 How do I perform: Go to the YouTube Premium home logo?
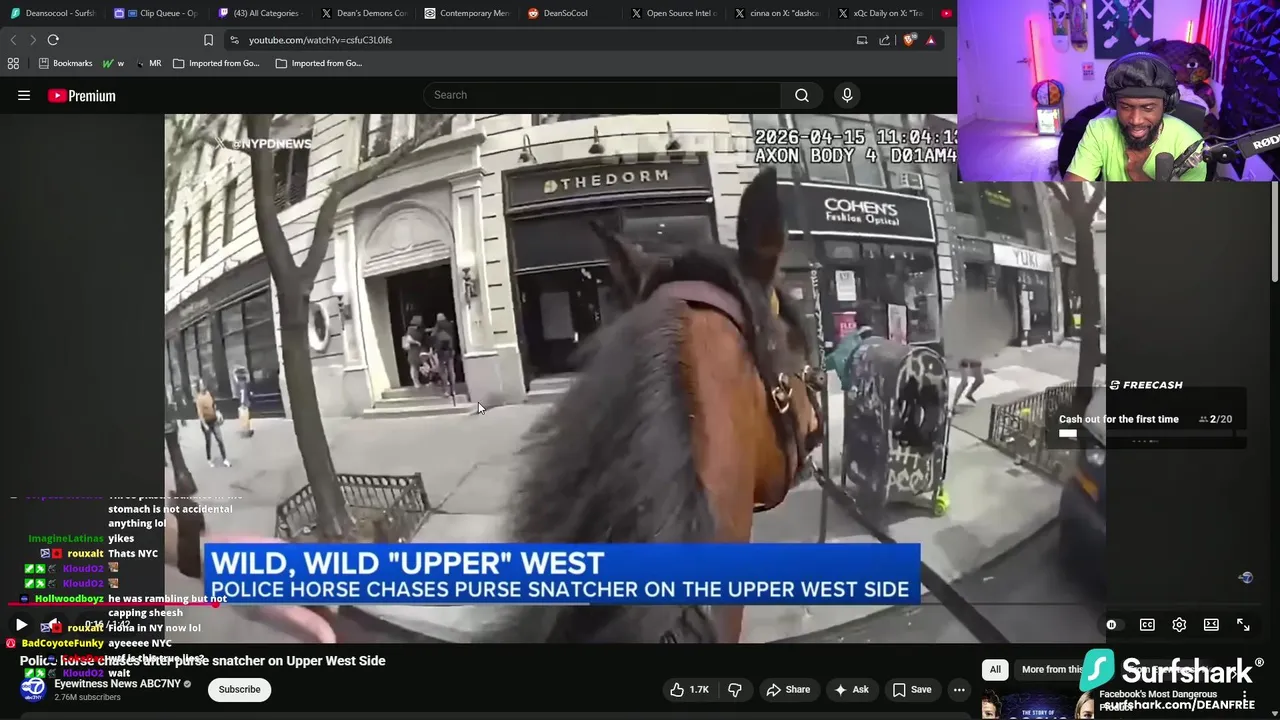click(x=82, y=96)
